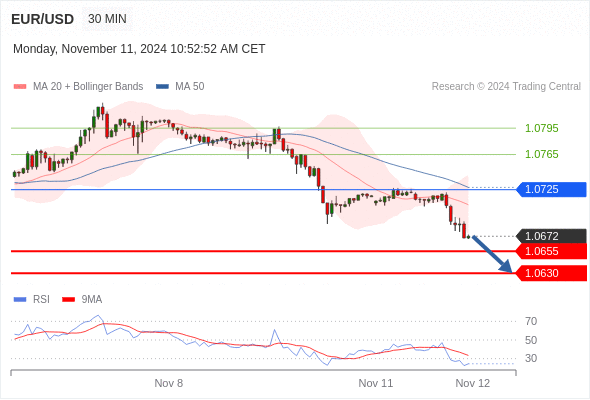Click the blue RSI legend swatch

[x=20, y=300]
